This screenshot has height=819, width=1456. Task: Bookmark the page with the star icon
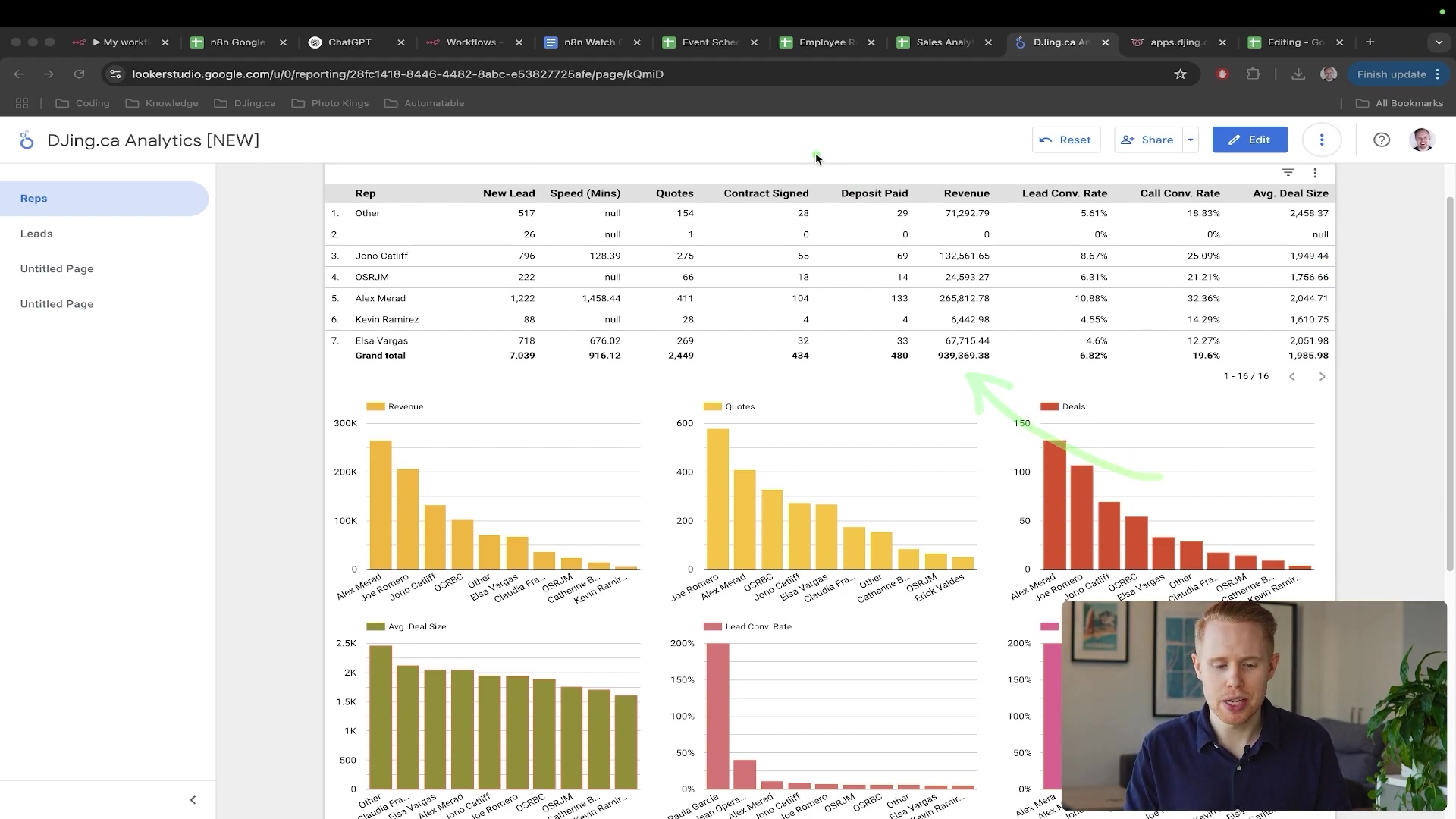1180,74
